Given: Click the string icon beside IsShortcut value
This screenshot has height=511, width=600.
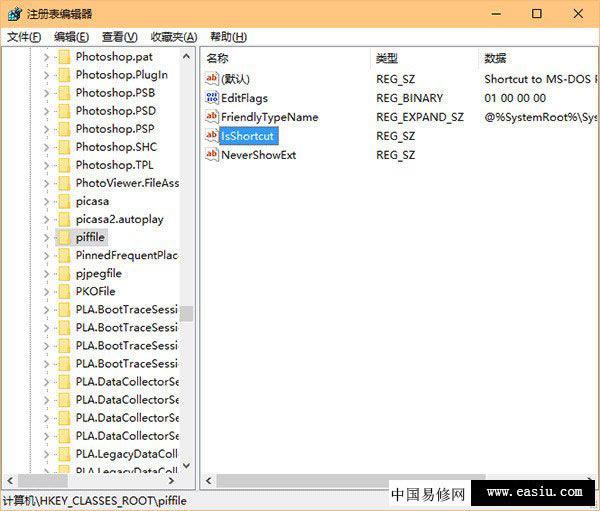Looking at the screenshot, I should (211, 136).
